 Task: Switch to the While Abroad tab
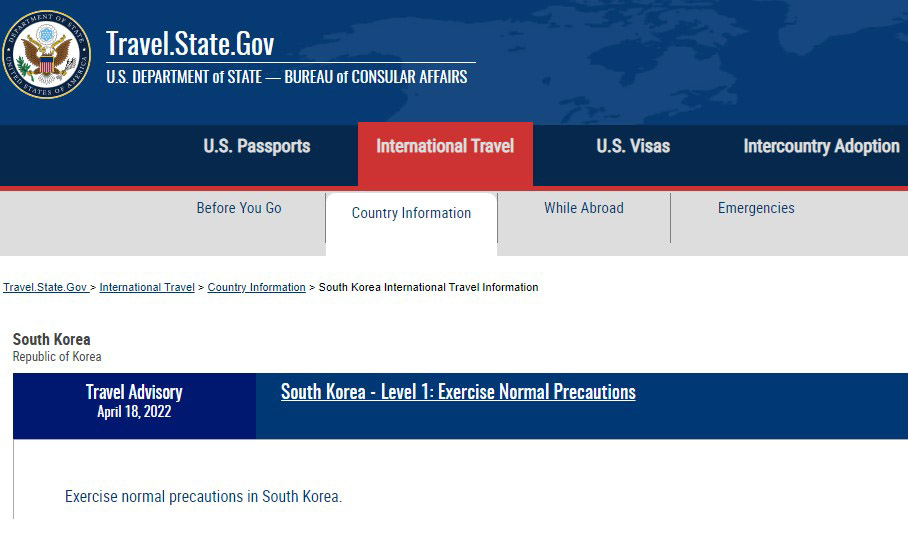[x=584, y=208]
